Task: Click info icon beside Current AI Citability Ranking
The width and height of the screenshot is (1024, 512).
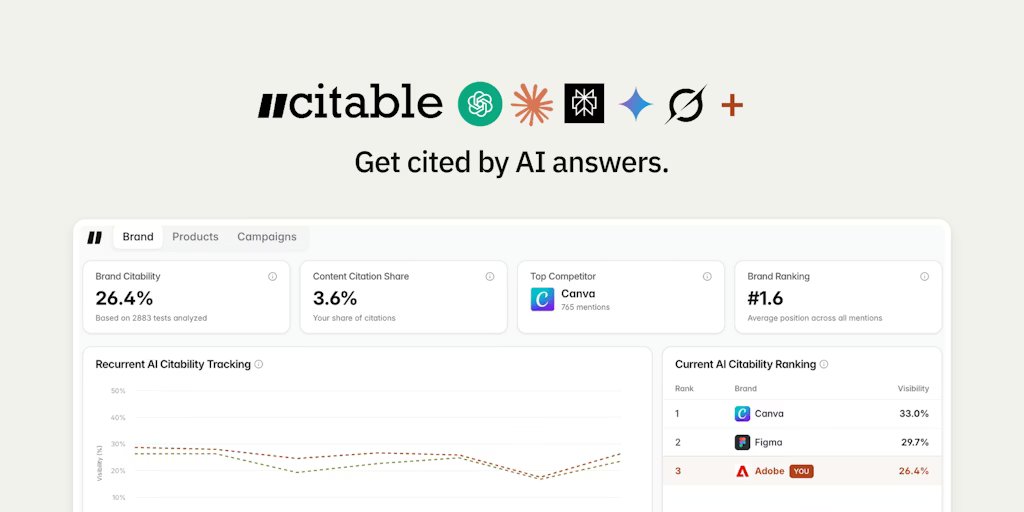Action: [x=824, y=365]
